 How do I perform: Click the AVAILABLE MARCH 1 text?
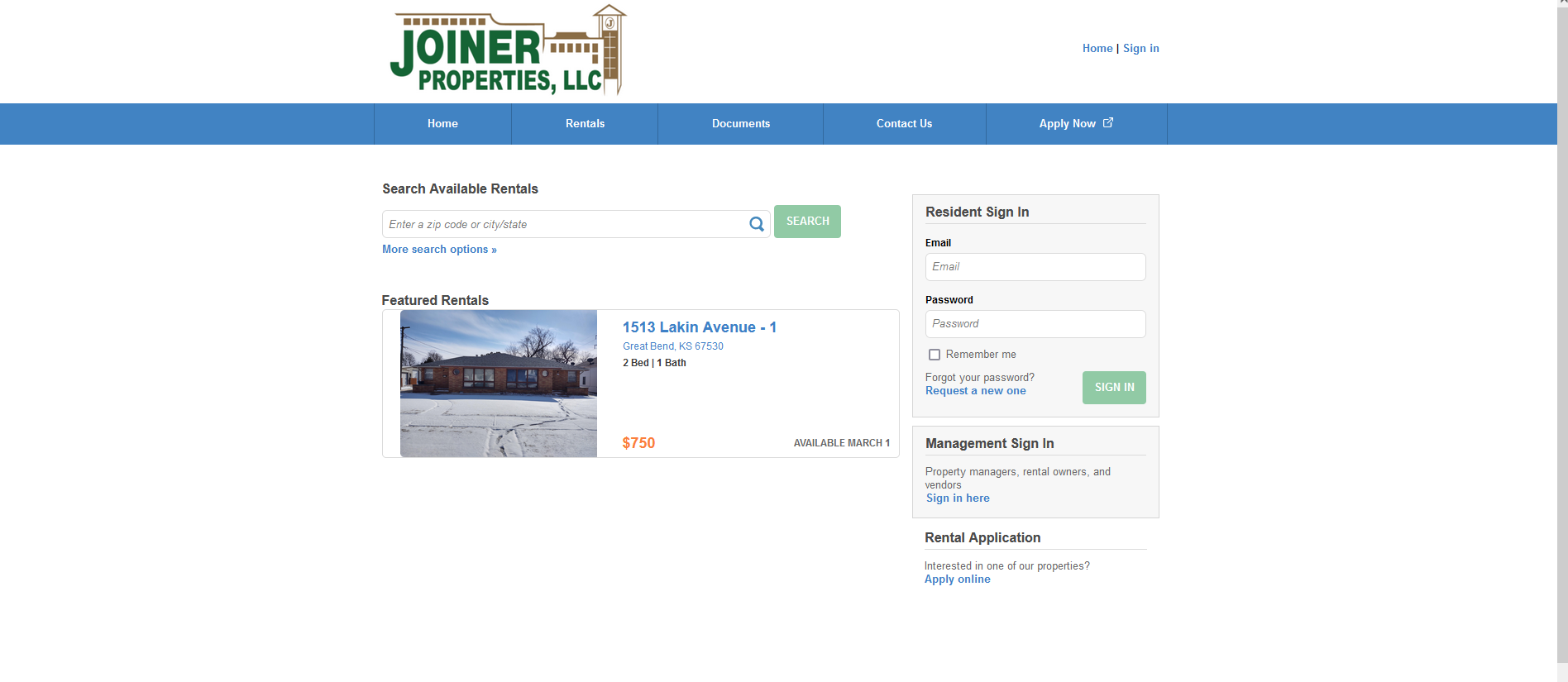point(842,443)
